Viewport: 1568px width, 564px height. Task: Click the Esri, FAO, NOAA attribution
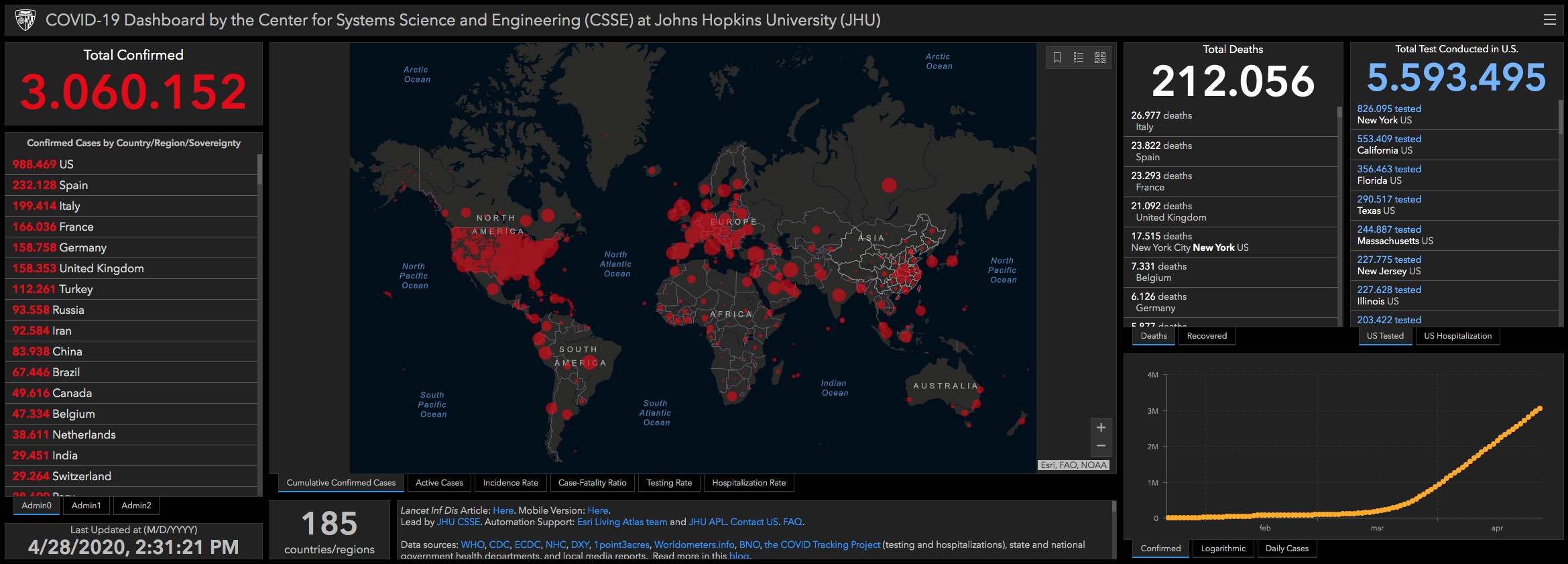click(1074, 465)
